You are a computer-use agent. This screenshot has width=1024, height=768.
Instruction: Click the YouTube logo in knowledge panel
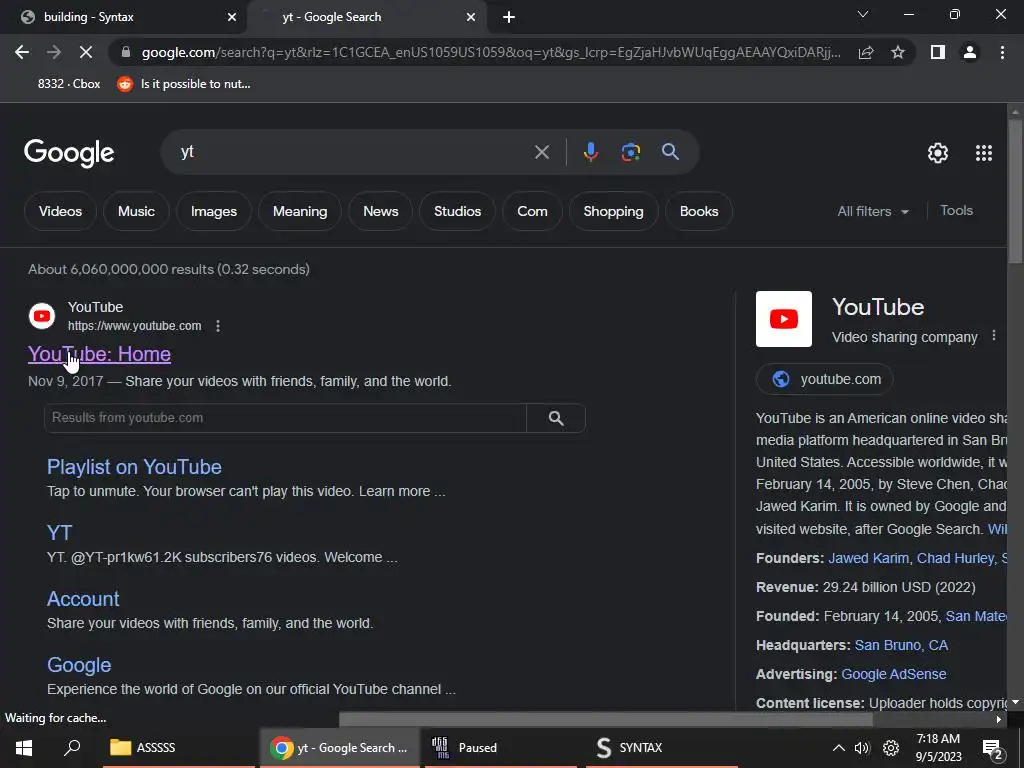click(x=784, y=319)
